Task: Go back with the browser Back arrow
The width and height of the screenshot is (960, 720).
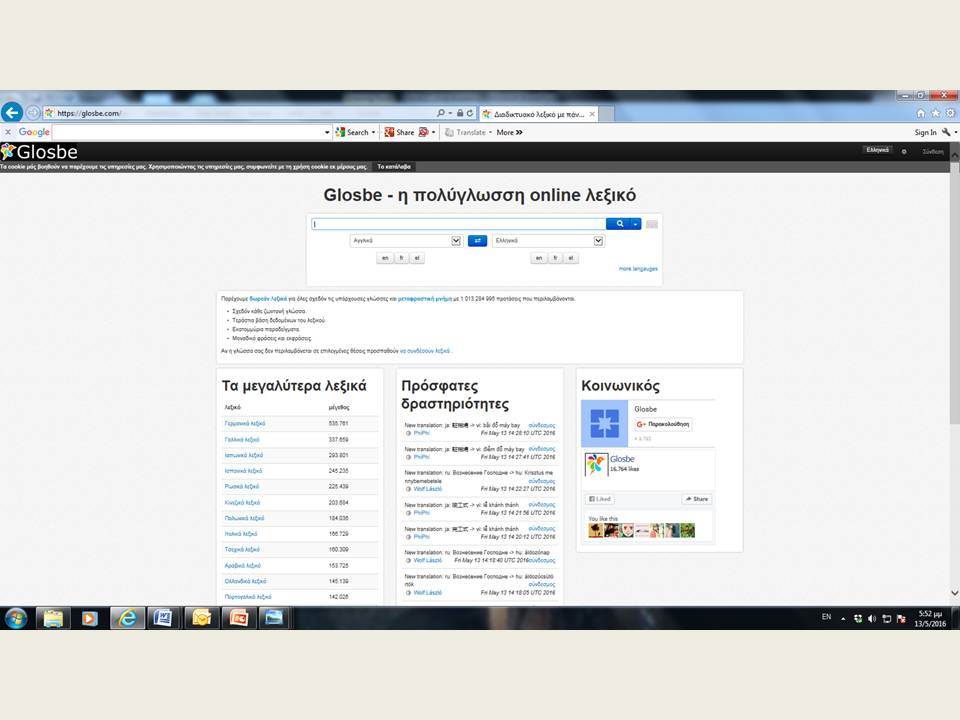Action: pyautogui.click(x=12, y=113)
